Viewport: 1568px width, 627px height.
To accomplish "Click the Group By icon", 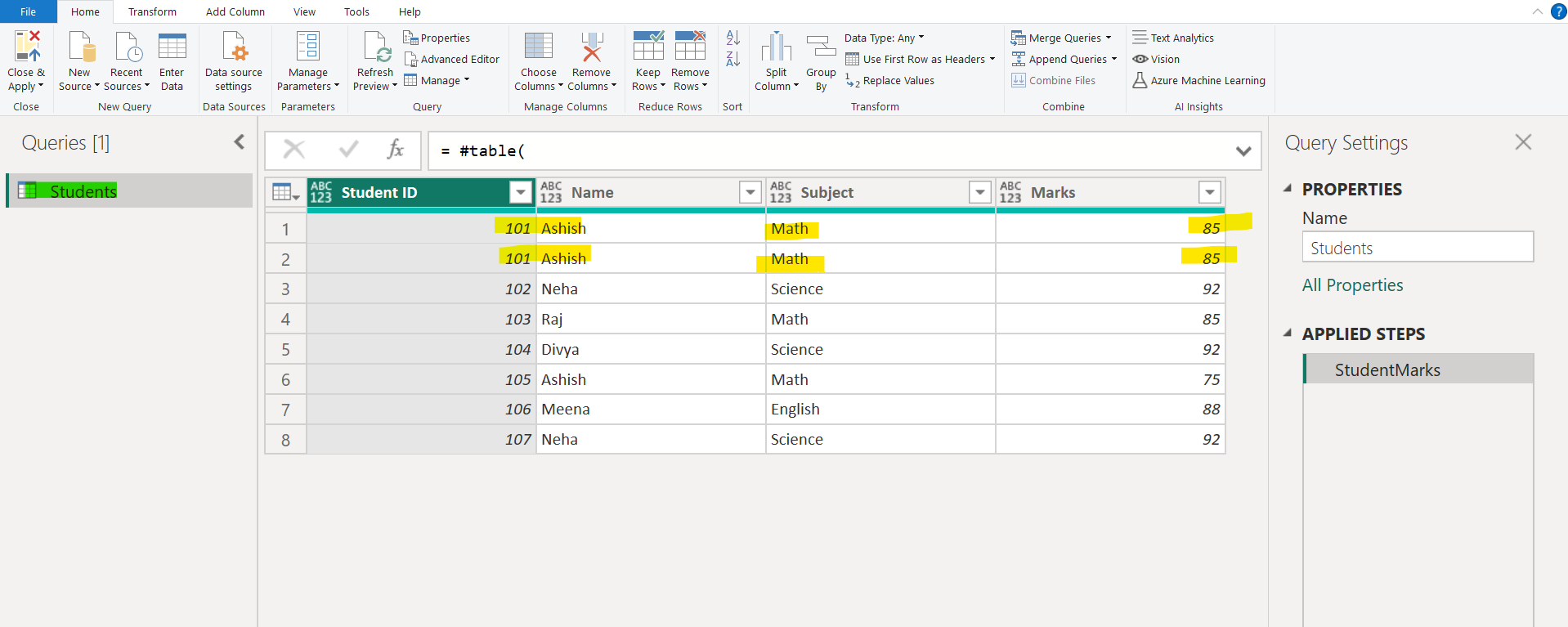I will point(821,47).
